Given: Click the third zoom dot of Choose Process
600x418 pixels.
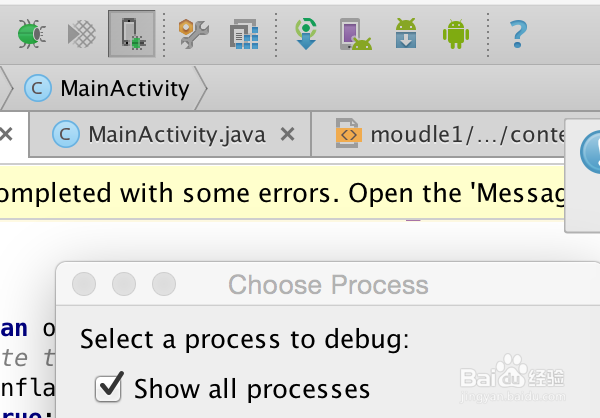Looking at the screenshot, I should tap(162, 284).
